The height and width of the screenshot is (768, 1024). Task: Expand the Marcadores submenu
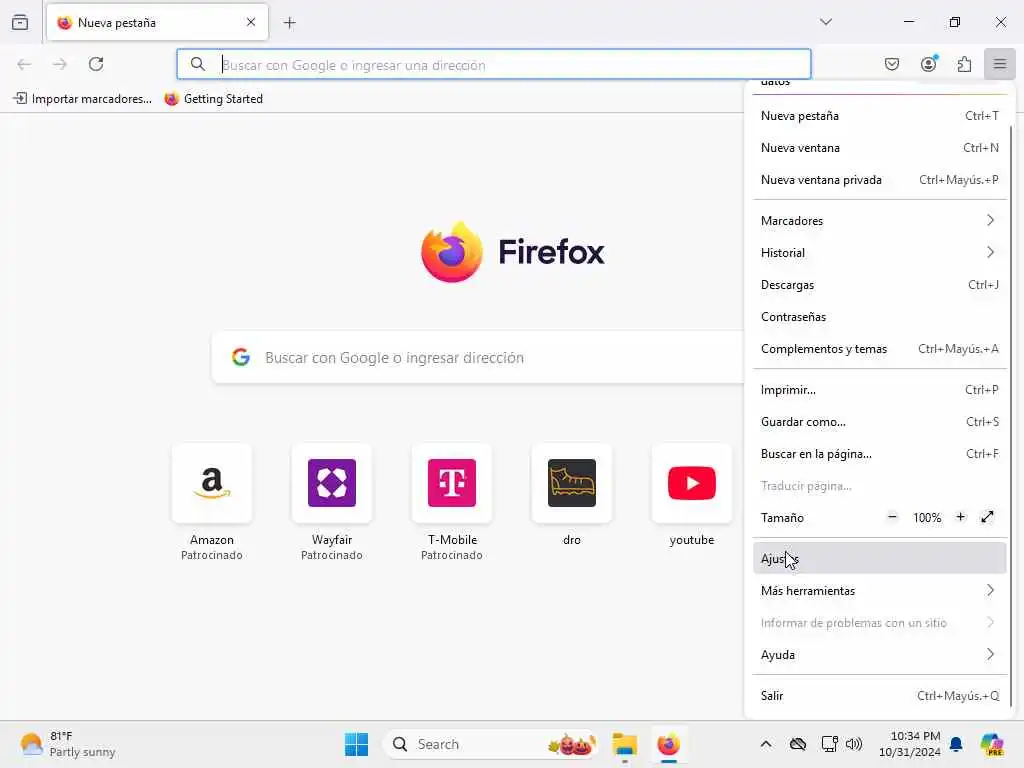click(879, 221)
